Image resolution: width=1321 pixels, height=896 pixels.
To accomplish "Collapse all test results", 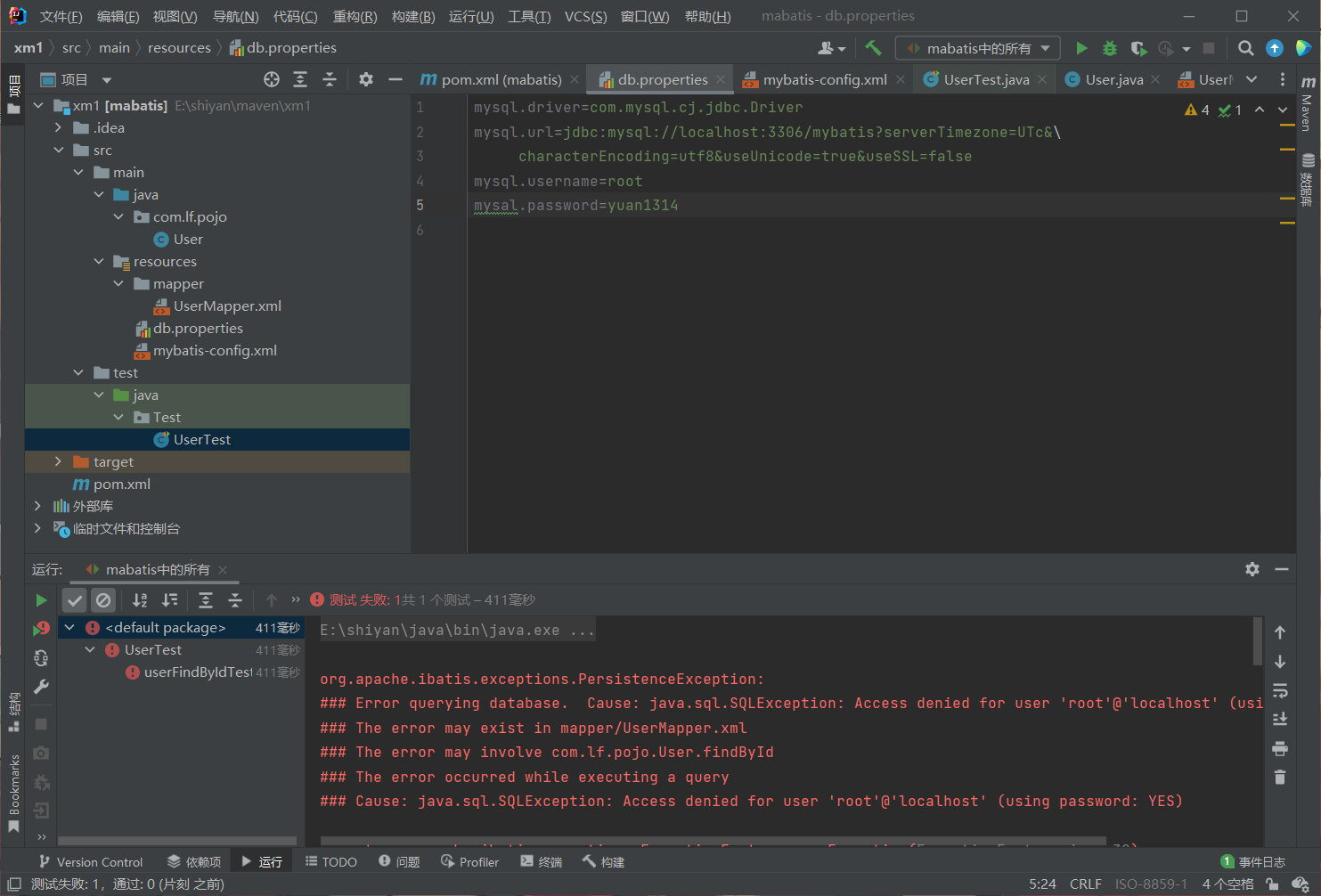I will (x=235, y=600).
